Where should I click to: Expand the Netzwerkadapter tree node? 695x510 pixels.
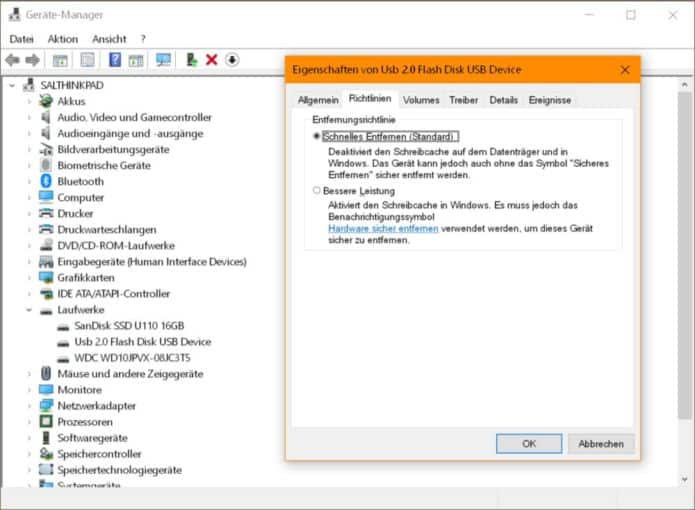[28, 406]
